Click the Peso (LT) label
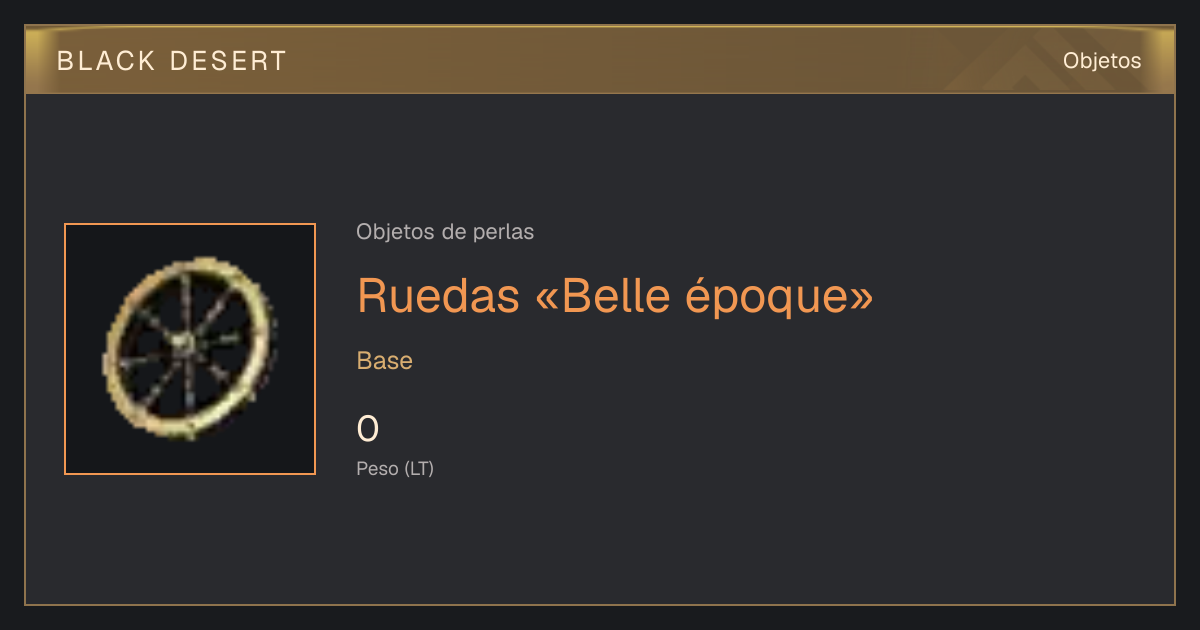This screenshot has height=630, width=1200. (x=395, y=469)
